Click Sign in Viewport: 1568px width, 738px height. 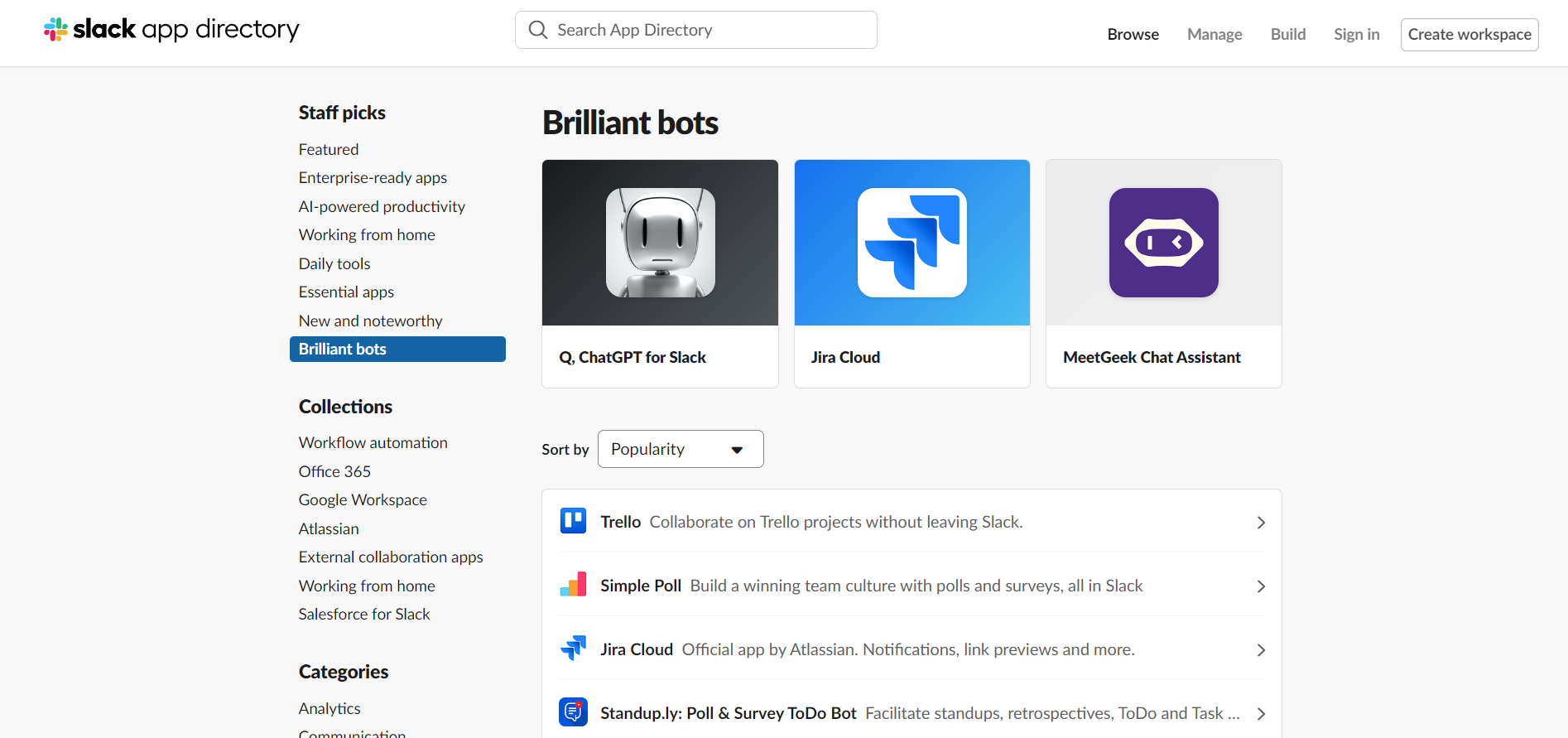coord(1356,34)
